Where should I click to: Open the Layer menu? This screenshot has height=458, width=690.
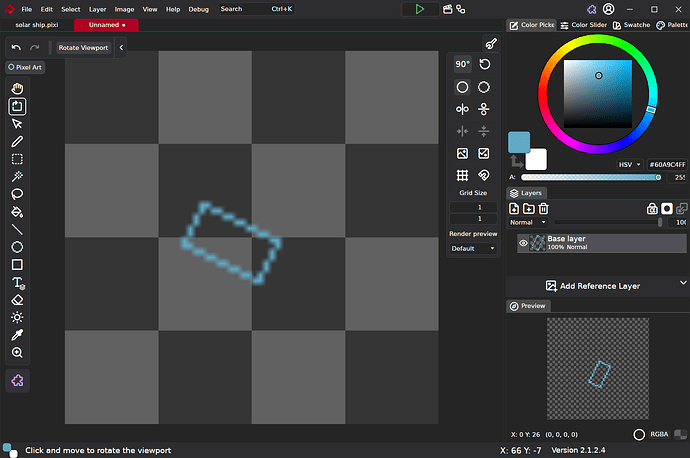click(x=97, y=9)
